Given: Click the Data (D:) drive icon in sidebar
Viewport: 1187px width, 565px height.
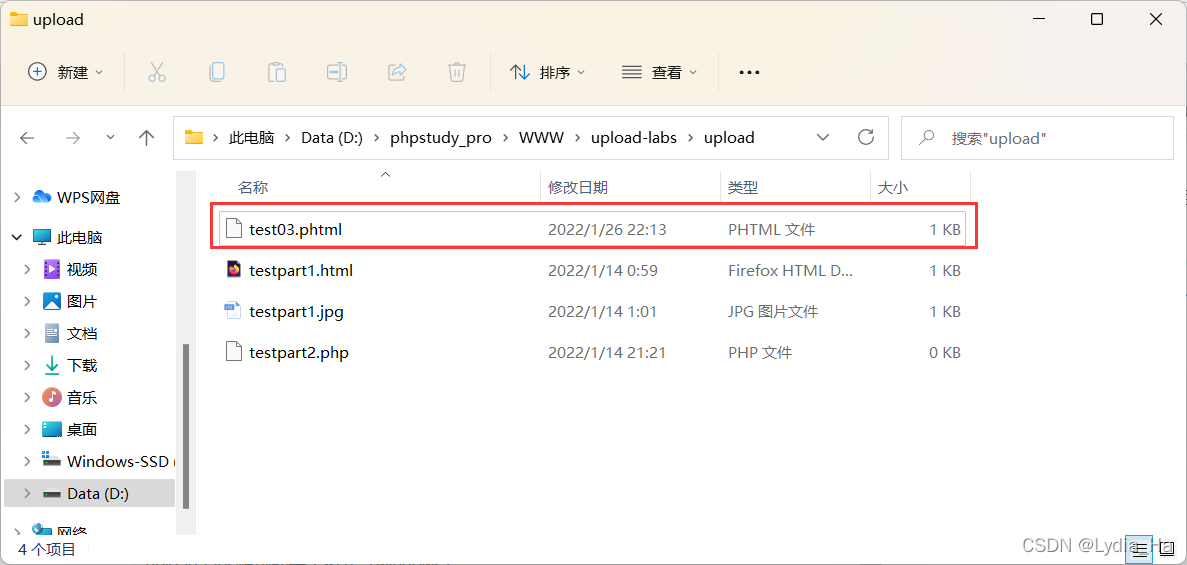Looking at the screenshot, I should point(51,494).
